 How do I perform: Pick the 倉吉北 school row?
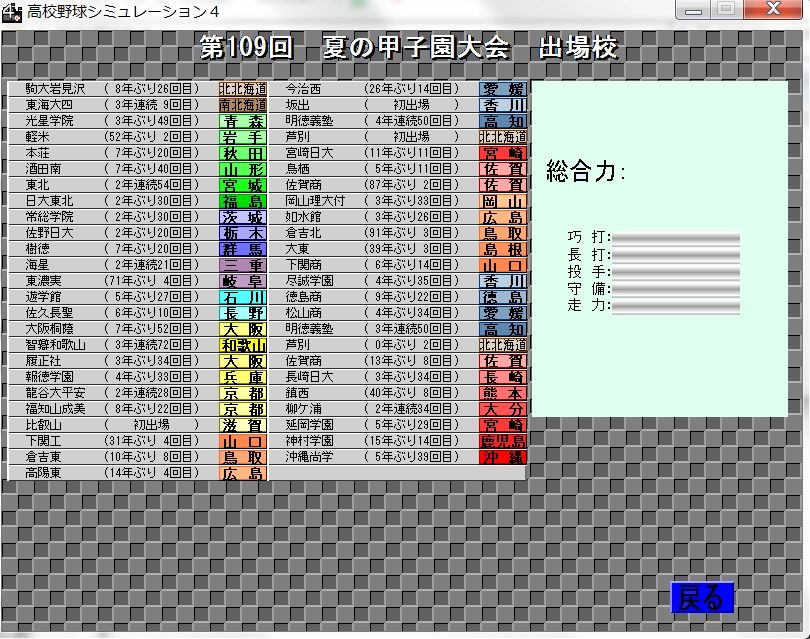pyautogui.click(x=398, y=232)
